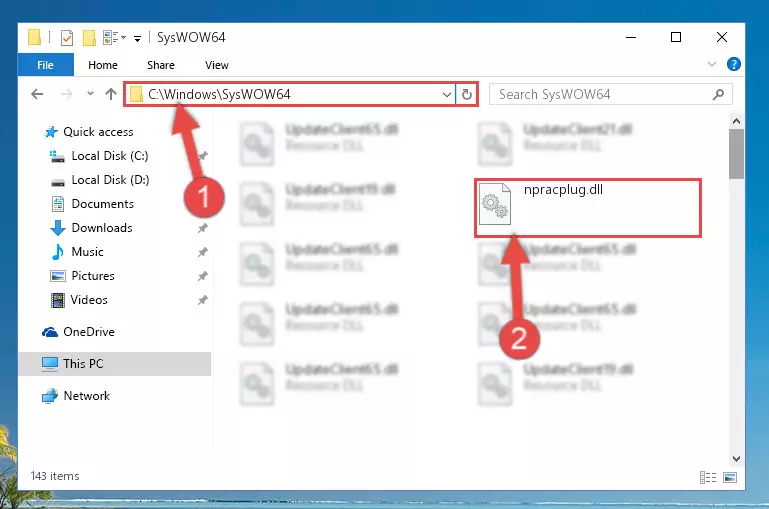Minimize the SysWOW64 window
The width and height of the screenshot is (769, 509).
pyautogui.click(x=631, y=37)
